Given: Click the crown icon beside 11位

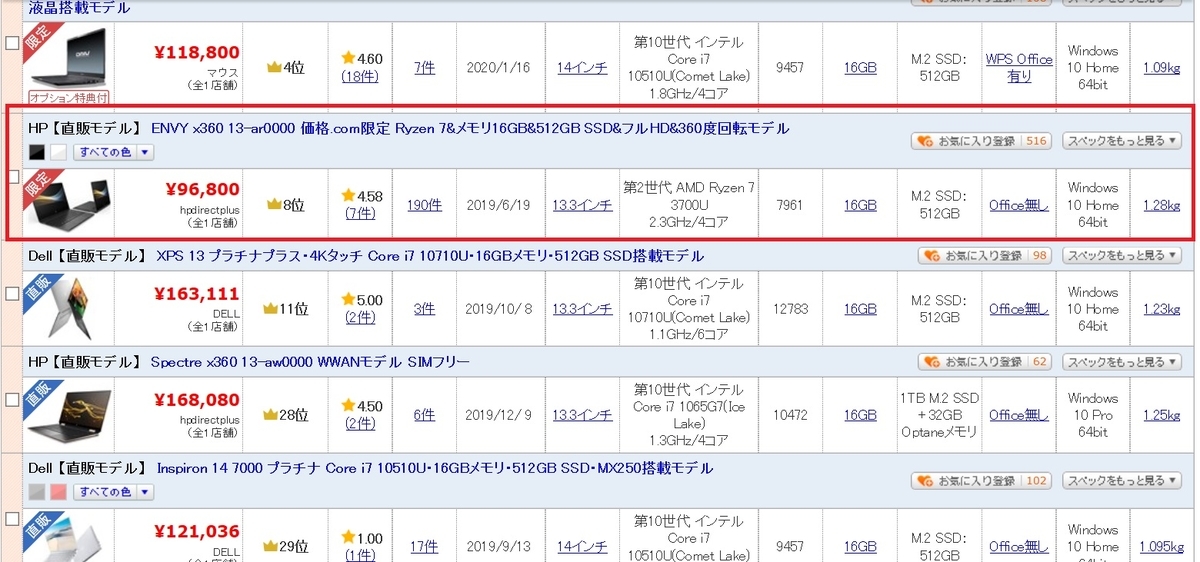Looking at the screenshot, I should 270,309.
